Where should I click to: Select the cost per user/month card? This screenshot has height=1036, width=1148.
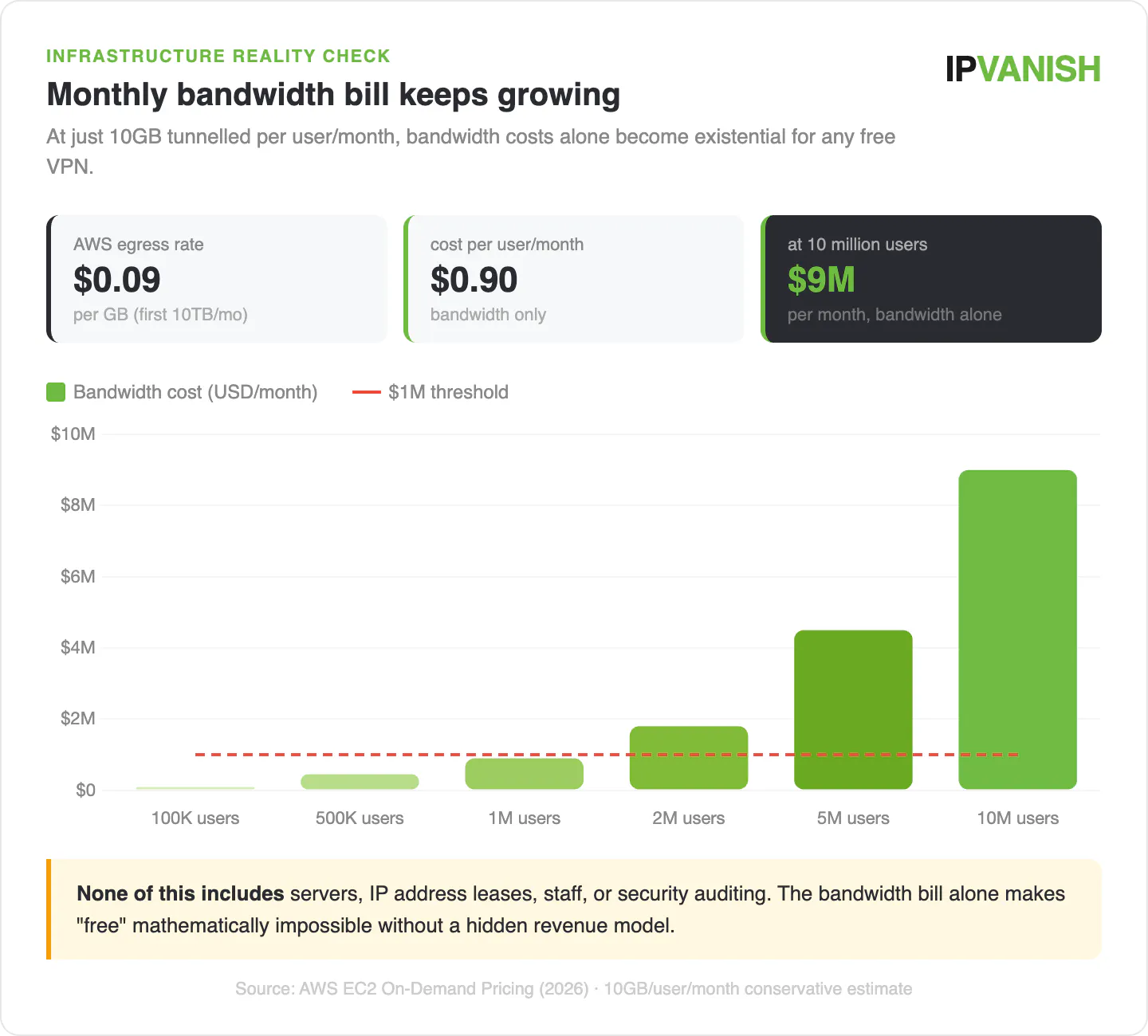coord(574,279)
